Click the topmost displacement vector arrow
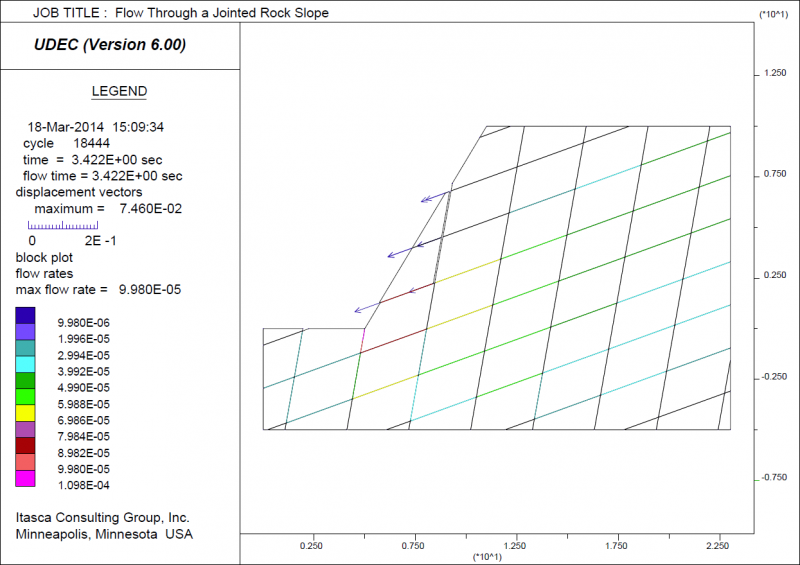 pyautogui.click(x=435, y=196)
